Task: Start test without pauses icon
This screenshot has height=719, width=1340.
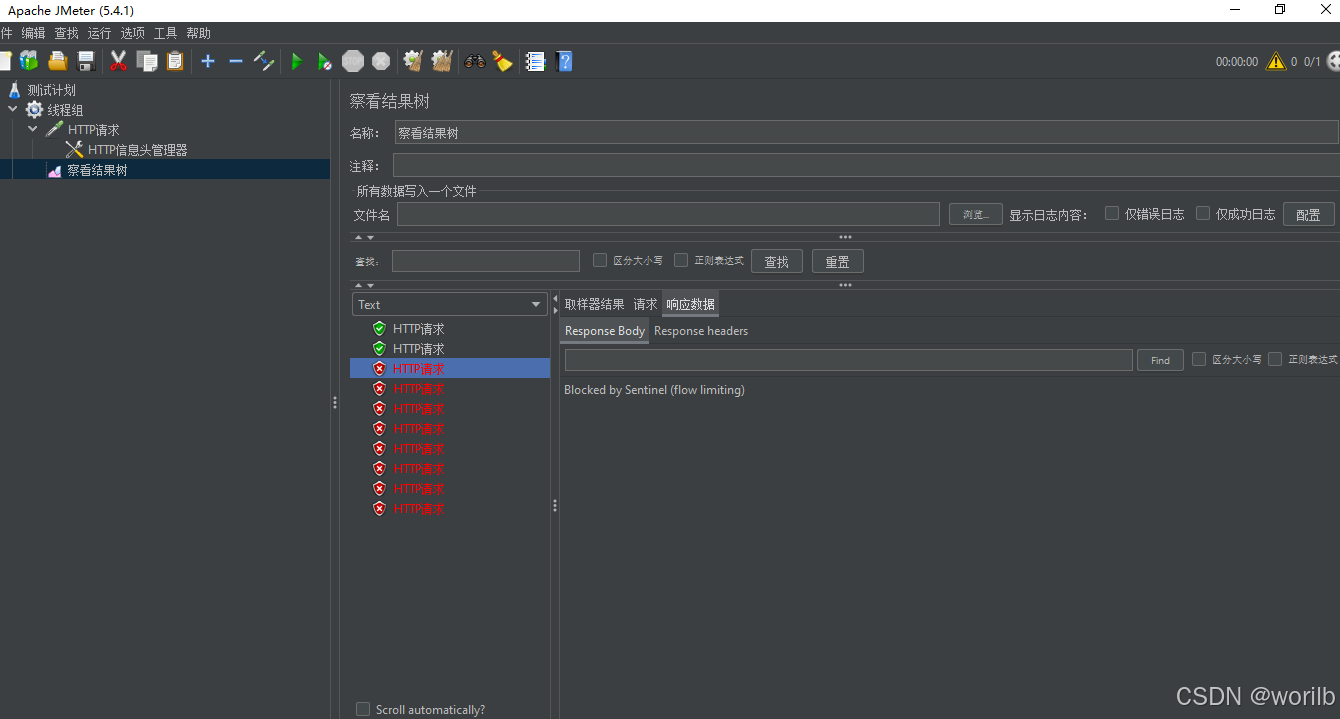Action: (x=325, y=61)
